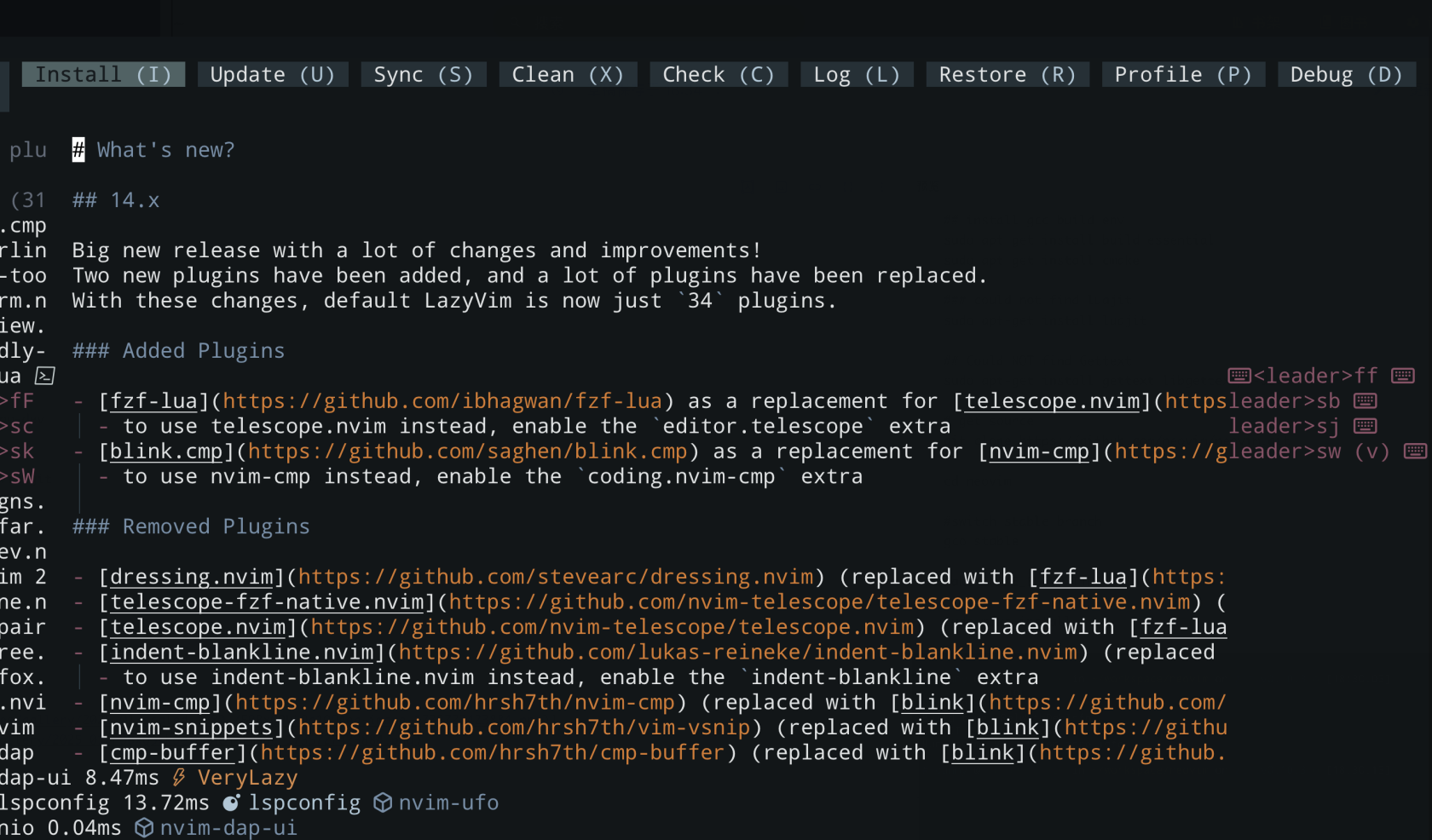Follow the cmp-buffer link

(x=173, y=753)
